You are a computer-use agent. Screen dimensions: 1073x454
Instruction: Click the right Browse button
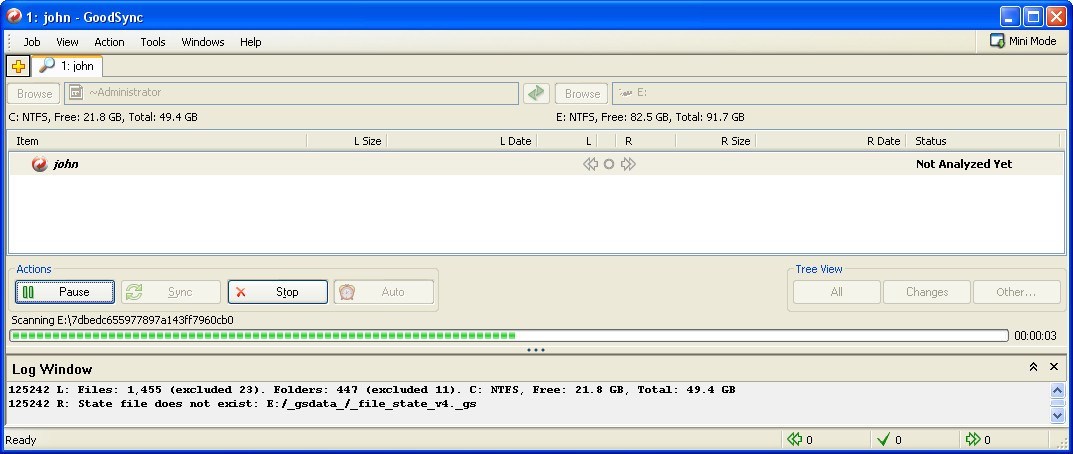click(x=582, y=94)
